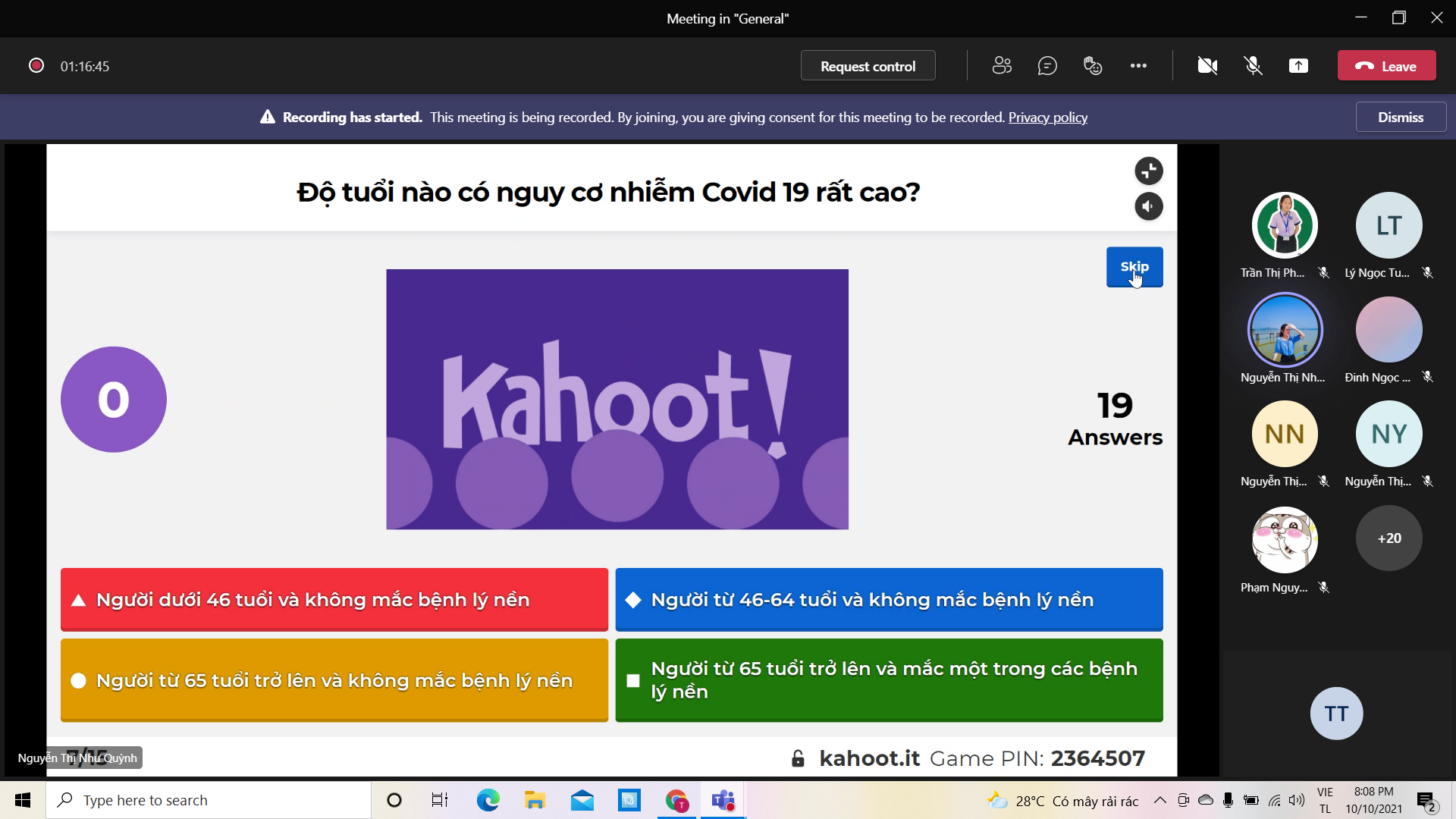
Task: Toggle the microphone mute button
Action: point(1253,66)
